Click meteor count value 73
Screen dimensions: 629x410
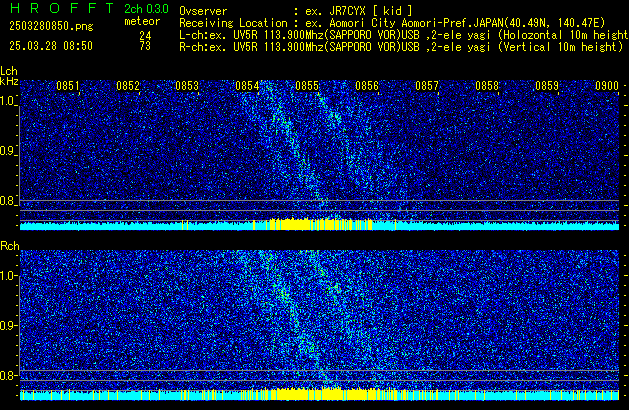tap(145, 46)
